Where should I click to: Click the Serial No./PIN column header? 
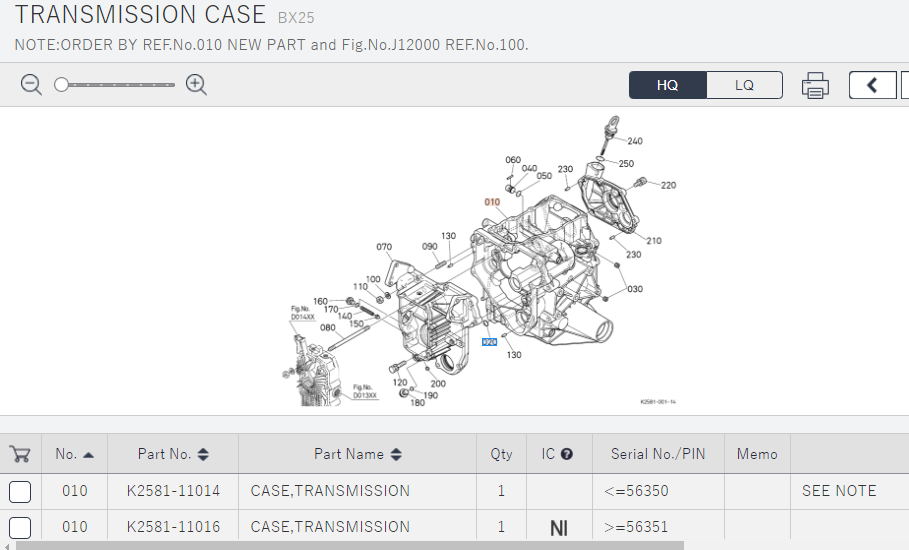click(657, 454)
